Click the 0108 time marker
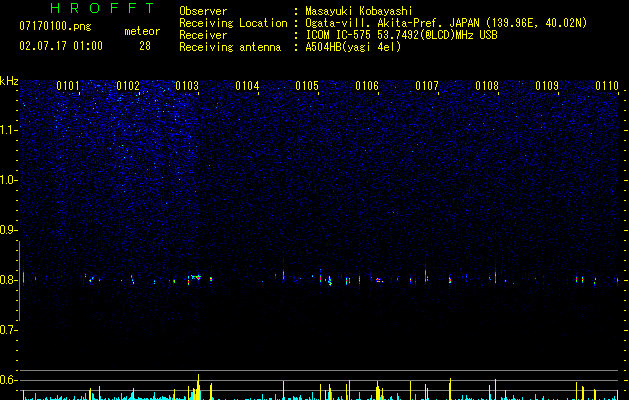Screen dimensions: 629x400 [x=487, y=86]
